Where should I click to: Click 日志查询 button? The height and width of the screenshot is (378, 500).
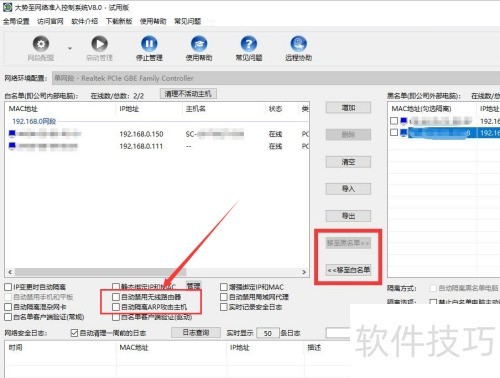coord(196,332)
